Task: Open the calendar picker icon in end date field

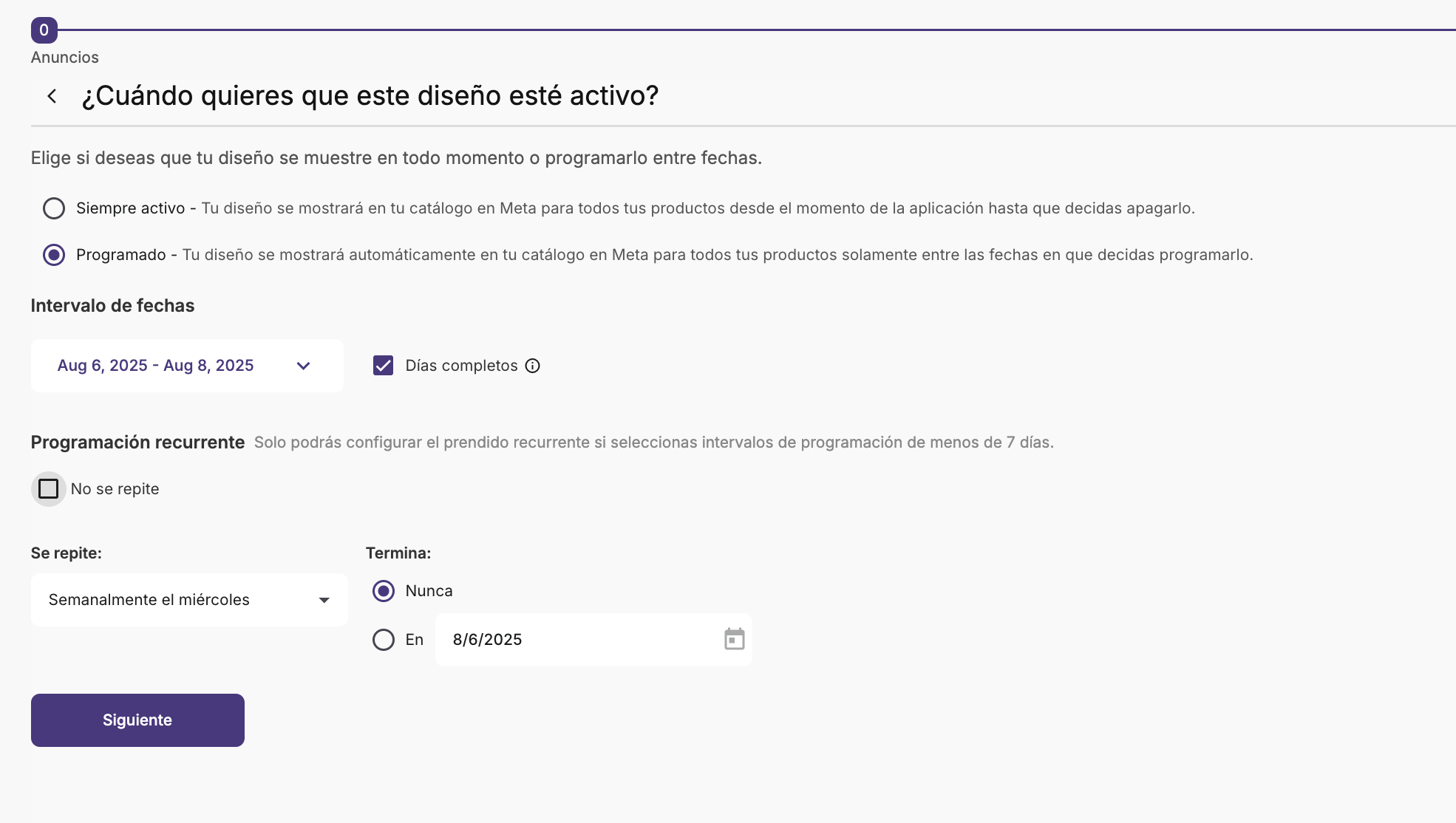Action: click(x=734, y=639)
